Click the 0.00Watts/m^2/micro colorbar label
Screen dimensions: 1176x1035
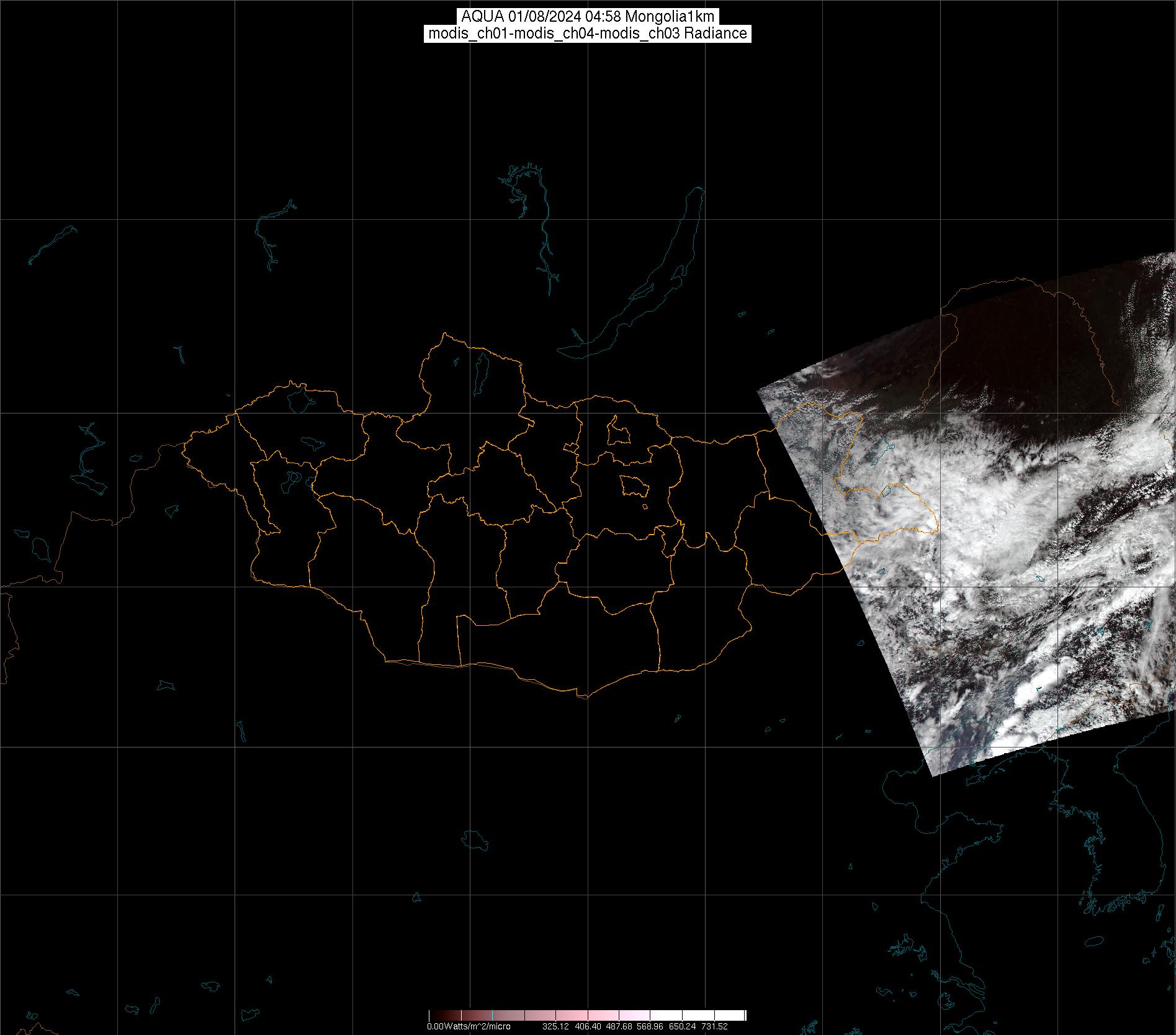[469, 1027]
